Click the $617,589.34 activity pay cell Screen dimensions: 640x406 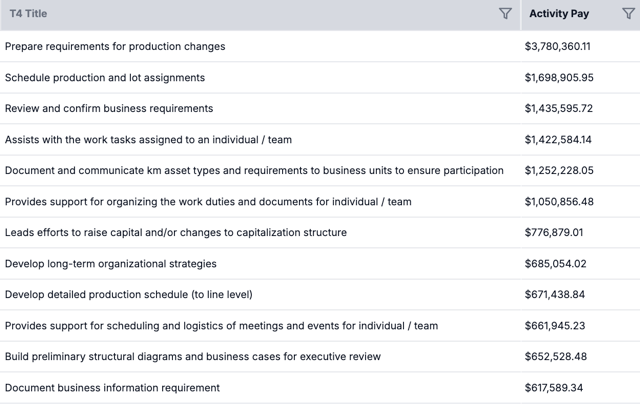pyautogui.click(x=554, y=387)
